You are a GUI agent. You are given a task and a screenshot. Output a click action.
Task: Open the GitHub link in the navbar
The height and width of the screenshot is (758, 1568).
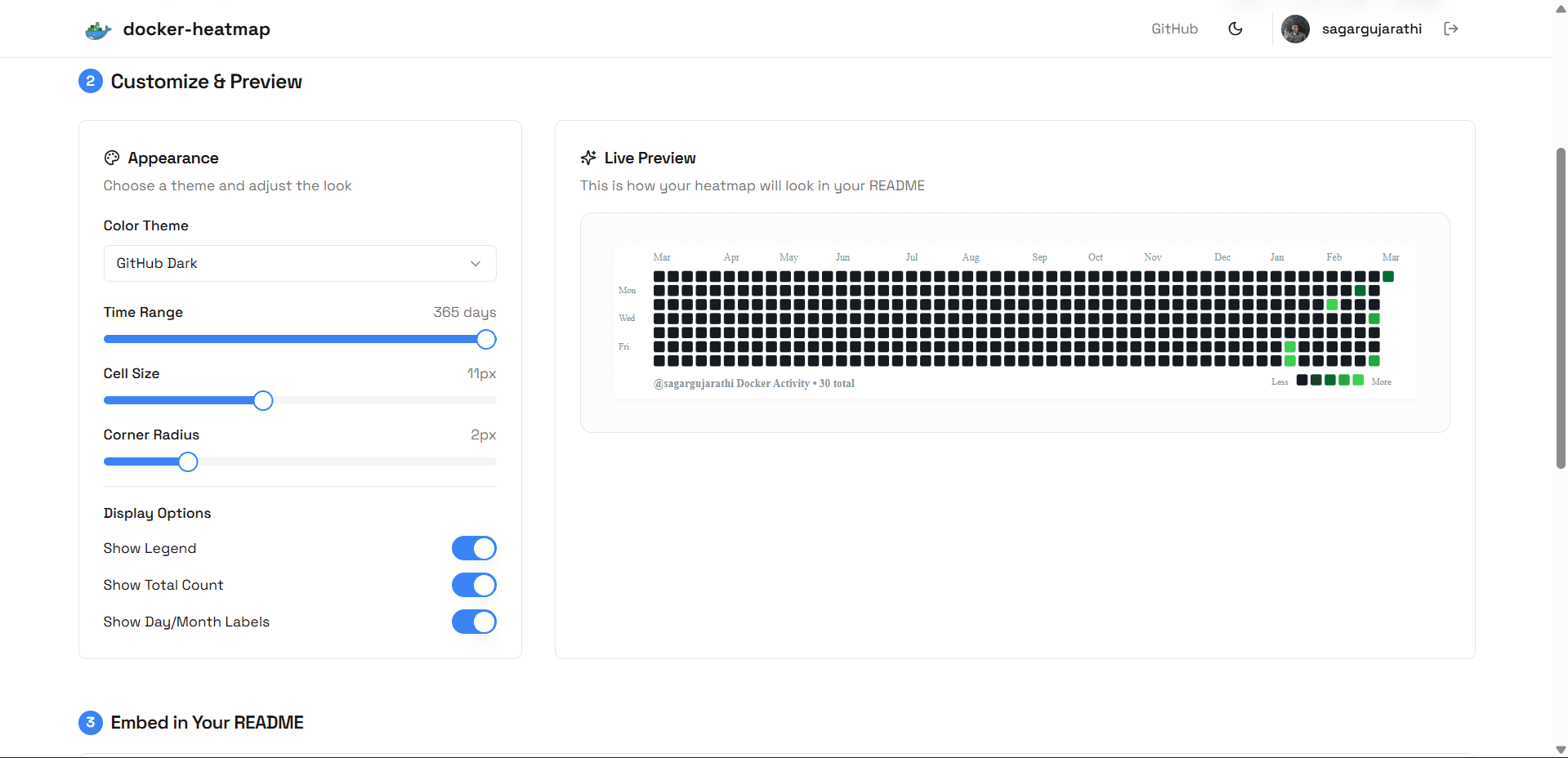tap(1174, 29)
